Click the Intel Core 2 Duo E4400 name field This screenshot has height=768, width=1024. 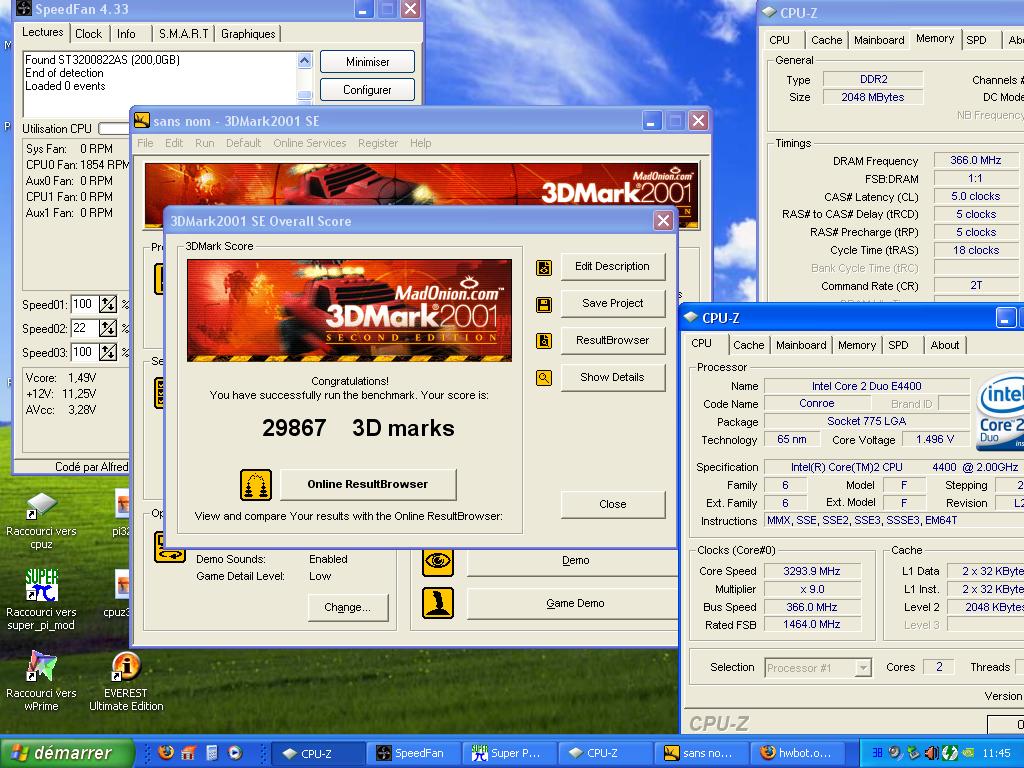(x=867, y=387)
